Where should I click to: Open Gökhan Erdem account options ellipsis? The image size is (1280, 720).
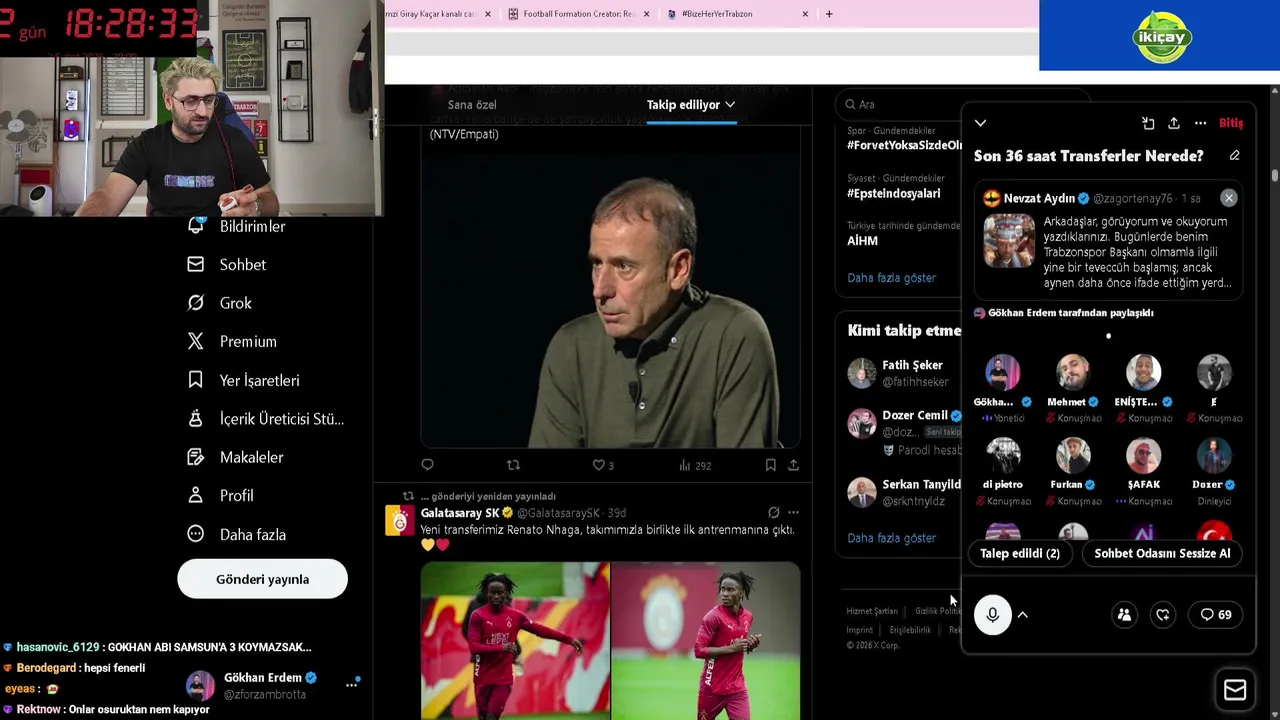coord(351,685)
